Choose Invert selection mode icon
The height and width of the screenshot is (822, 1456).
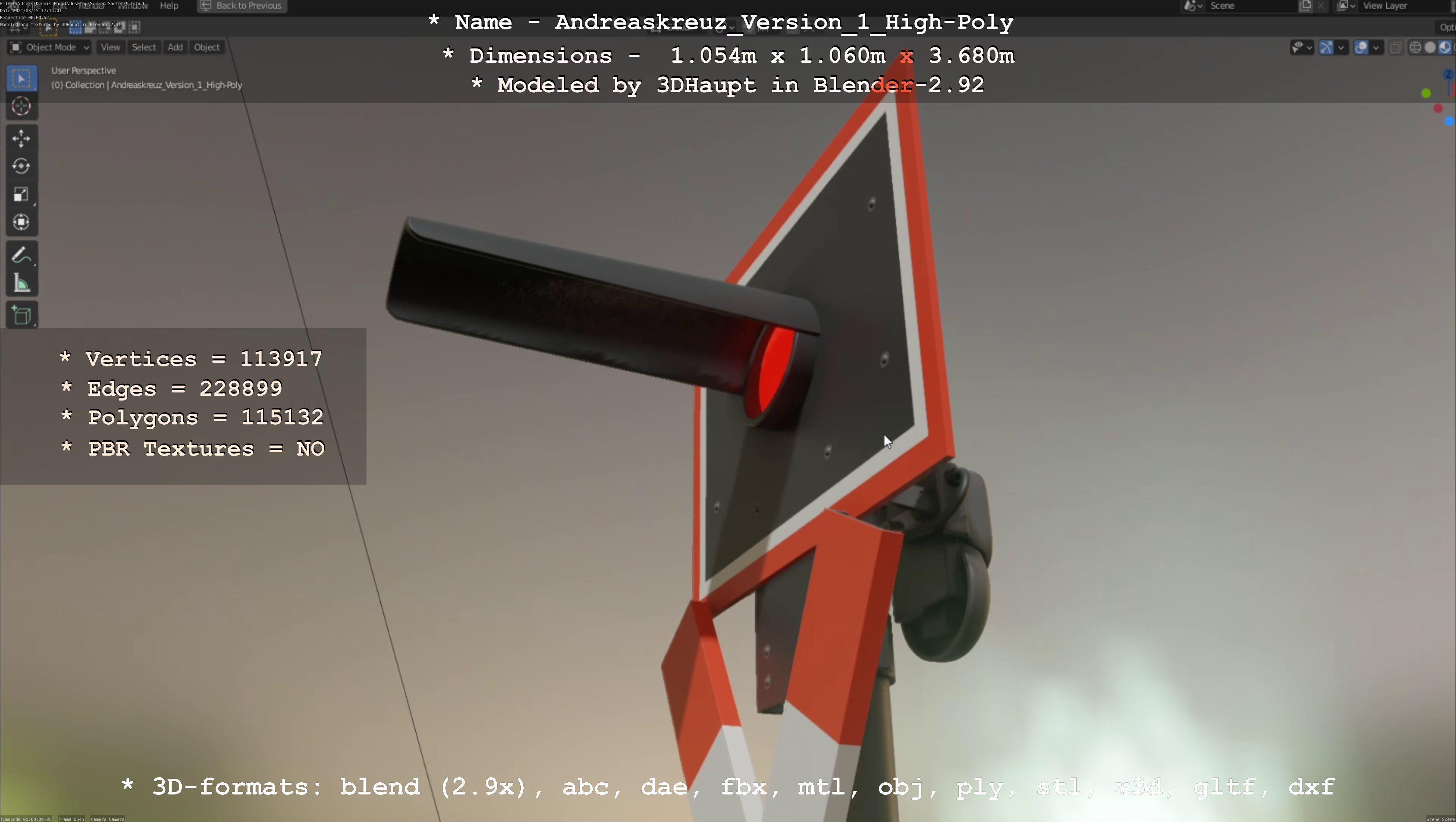(120, 27)
